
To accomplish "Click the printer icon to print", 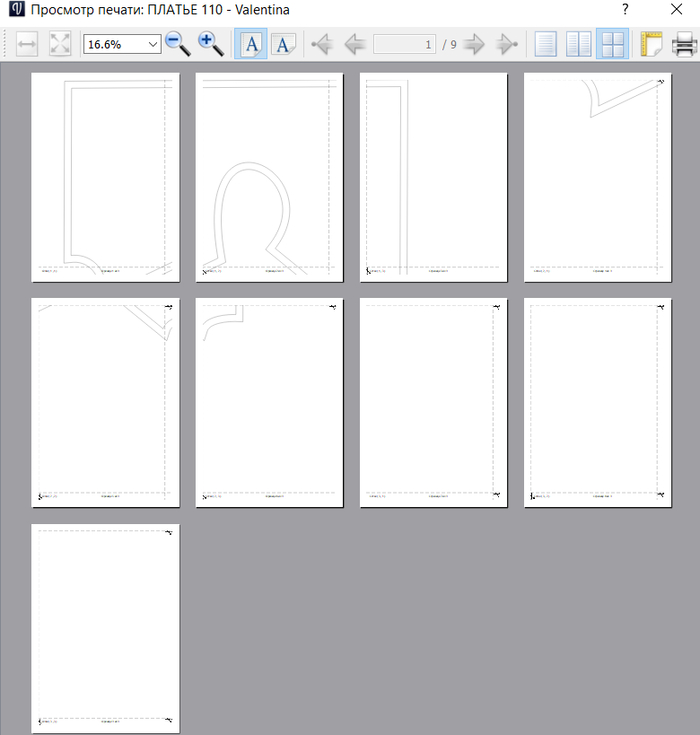I will (x=684, y=44).
